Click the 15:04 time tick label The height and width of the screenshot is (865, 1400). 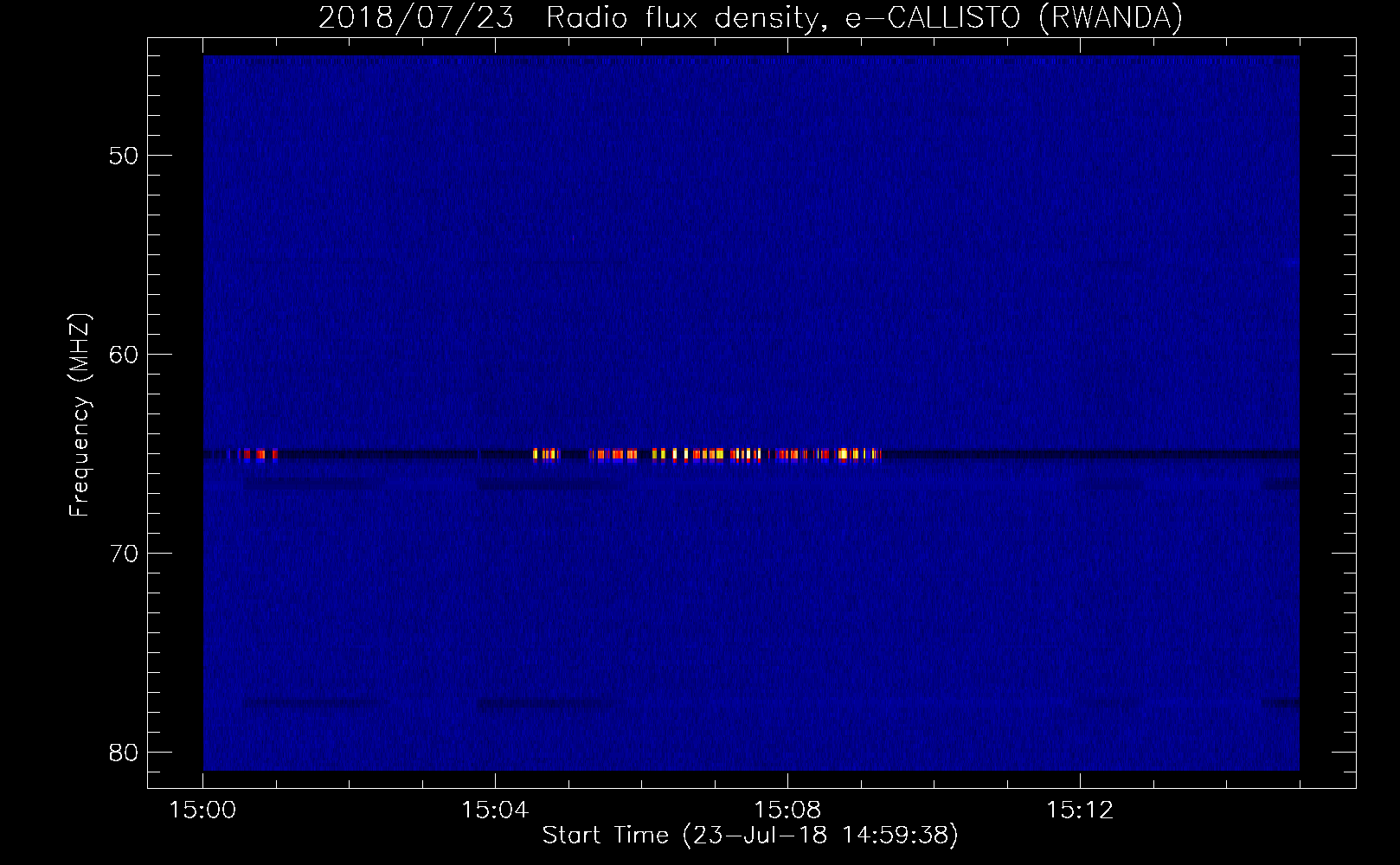pos(495,811)
